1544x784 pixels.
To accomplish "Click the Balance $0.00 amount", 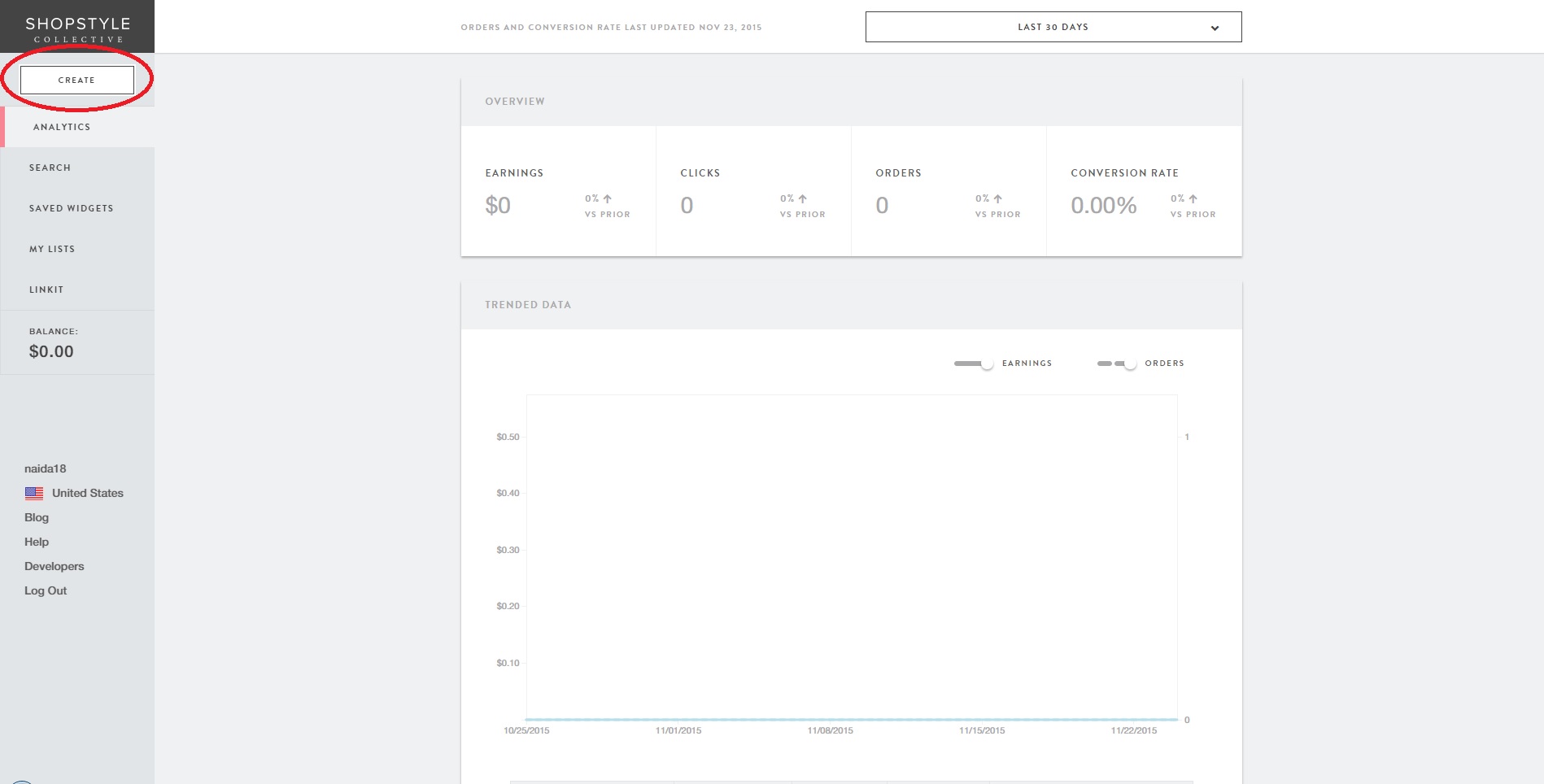I will click(x=51, y=351).
